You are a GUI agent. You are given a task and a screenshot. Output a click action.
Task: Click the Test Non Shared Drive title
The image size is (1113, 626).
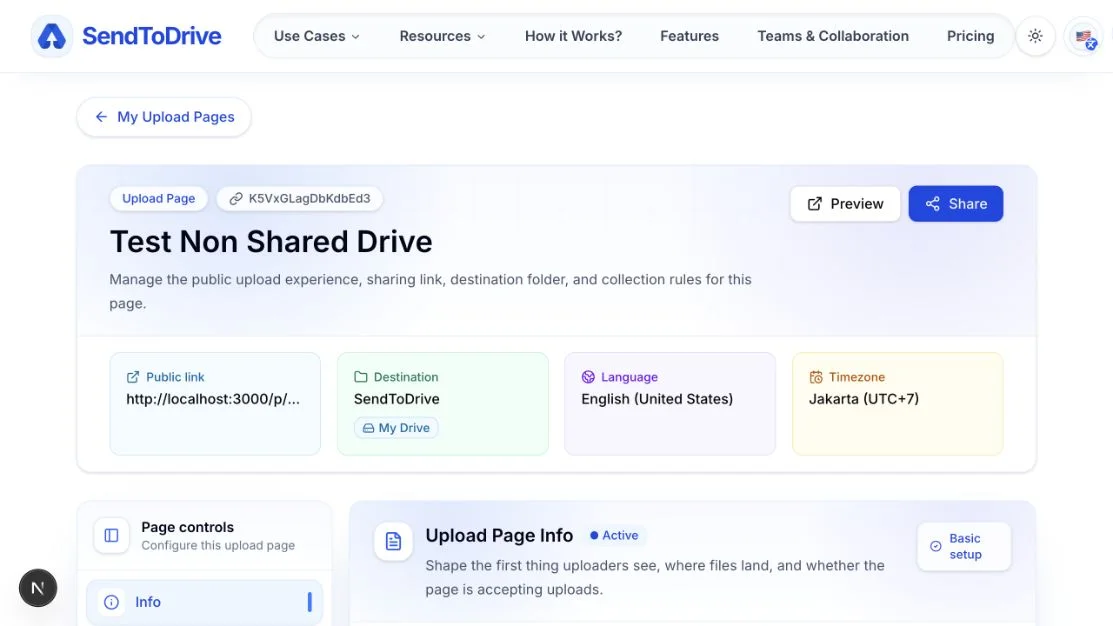(x=271, y=242)
